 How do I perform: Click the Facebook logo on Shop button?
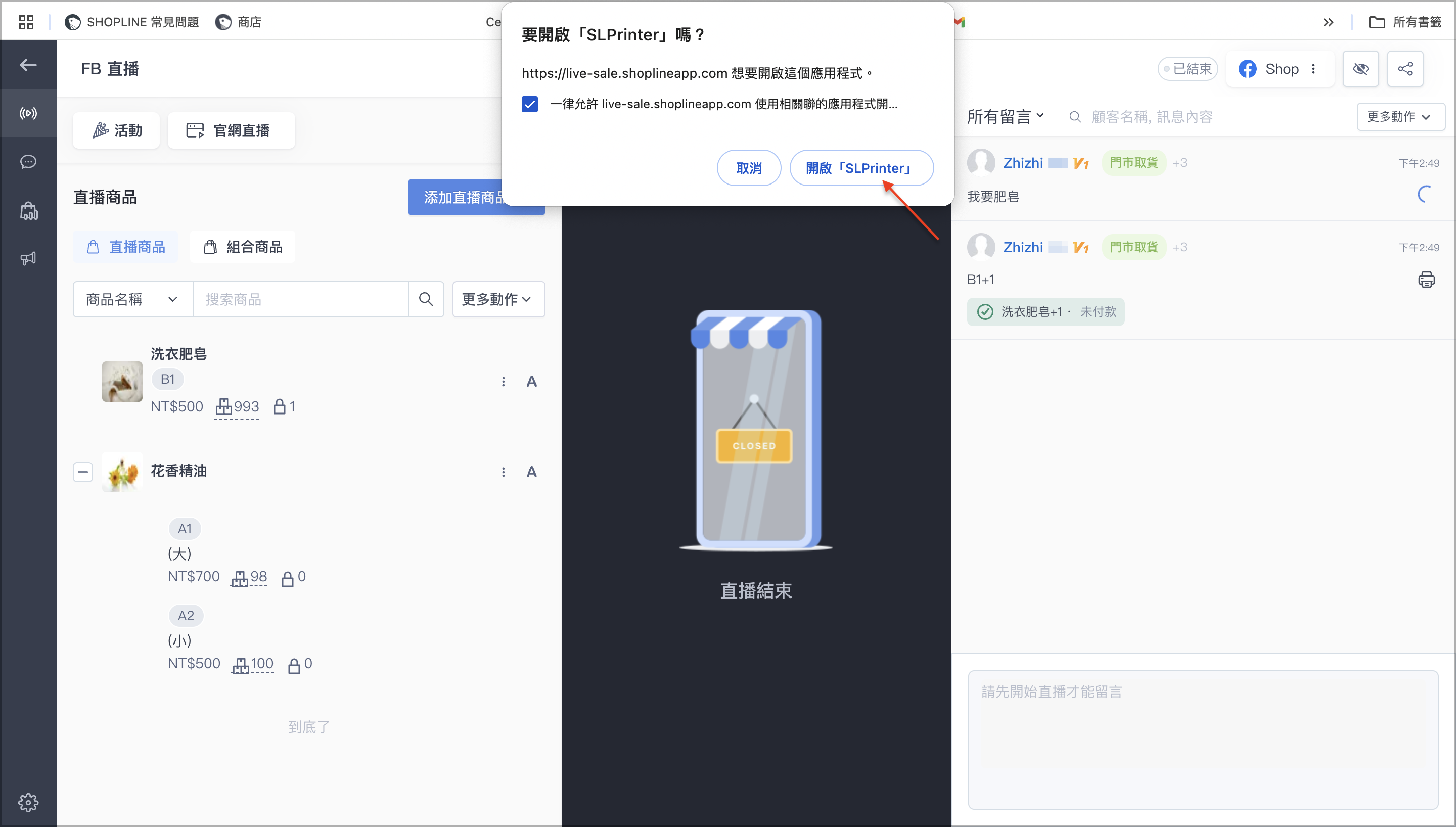[x=1247, y=69]
